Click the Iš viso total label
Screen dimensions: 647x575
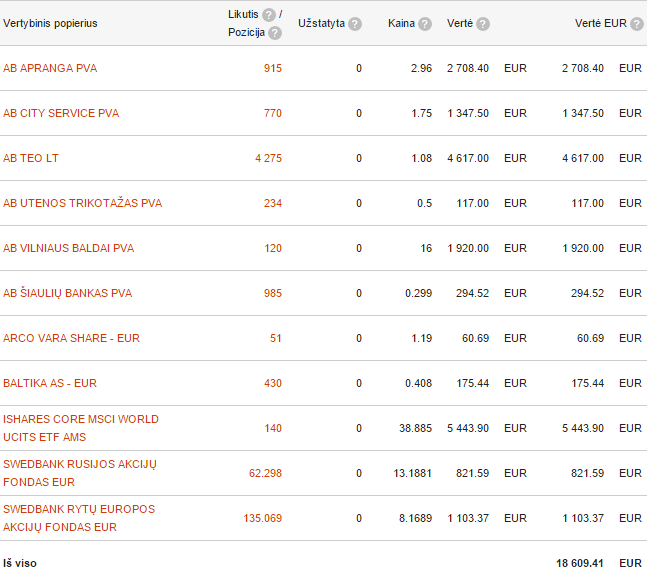20,563
